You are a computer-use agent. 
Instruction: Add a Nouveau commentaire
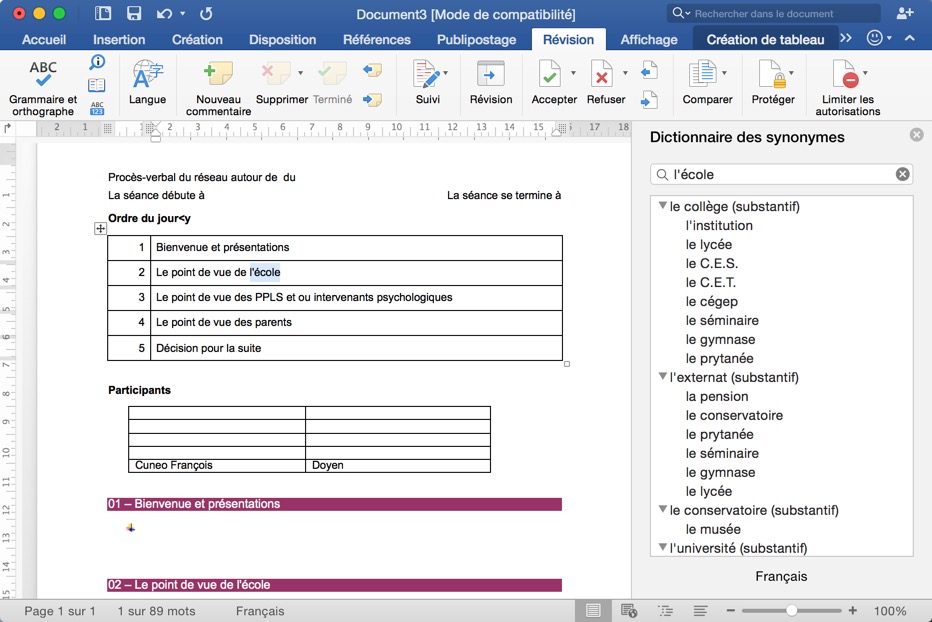tap(218, 87)
